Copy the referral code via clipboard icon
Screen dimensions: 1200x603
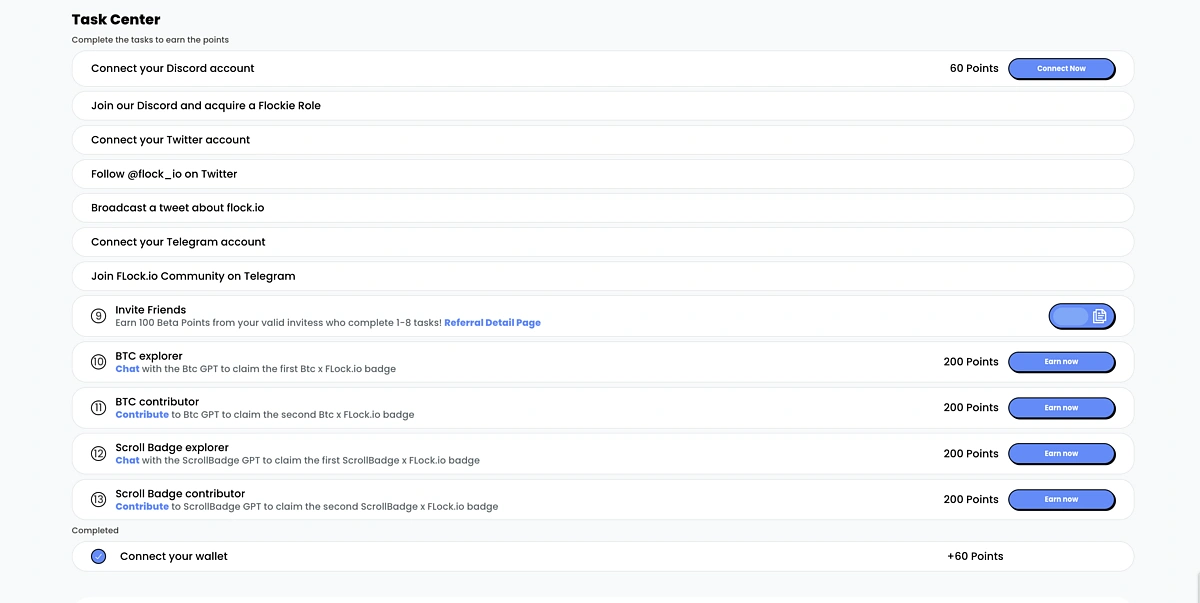coord(1099,317)
